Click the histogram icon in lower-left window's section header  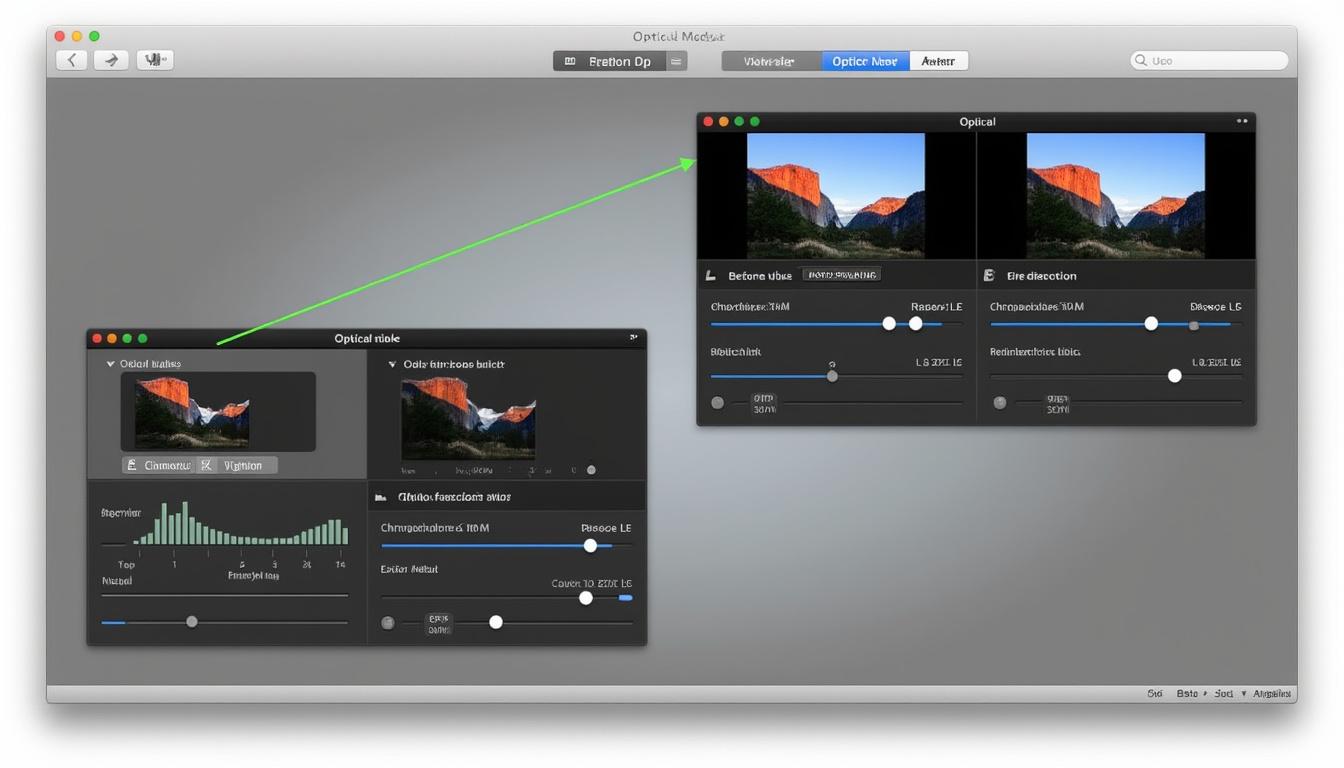[x=381, y=497]
